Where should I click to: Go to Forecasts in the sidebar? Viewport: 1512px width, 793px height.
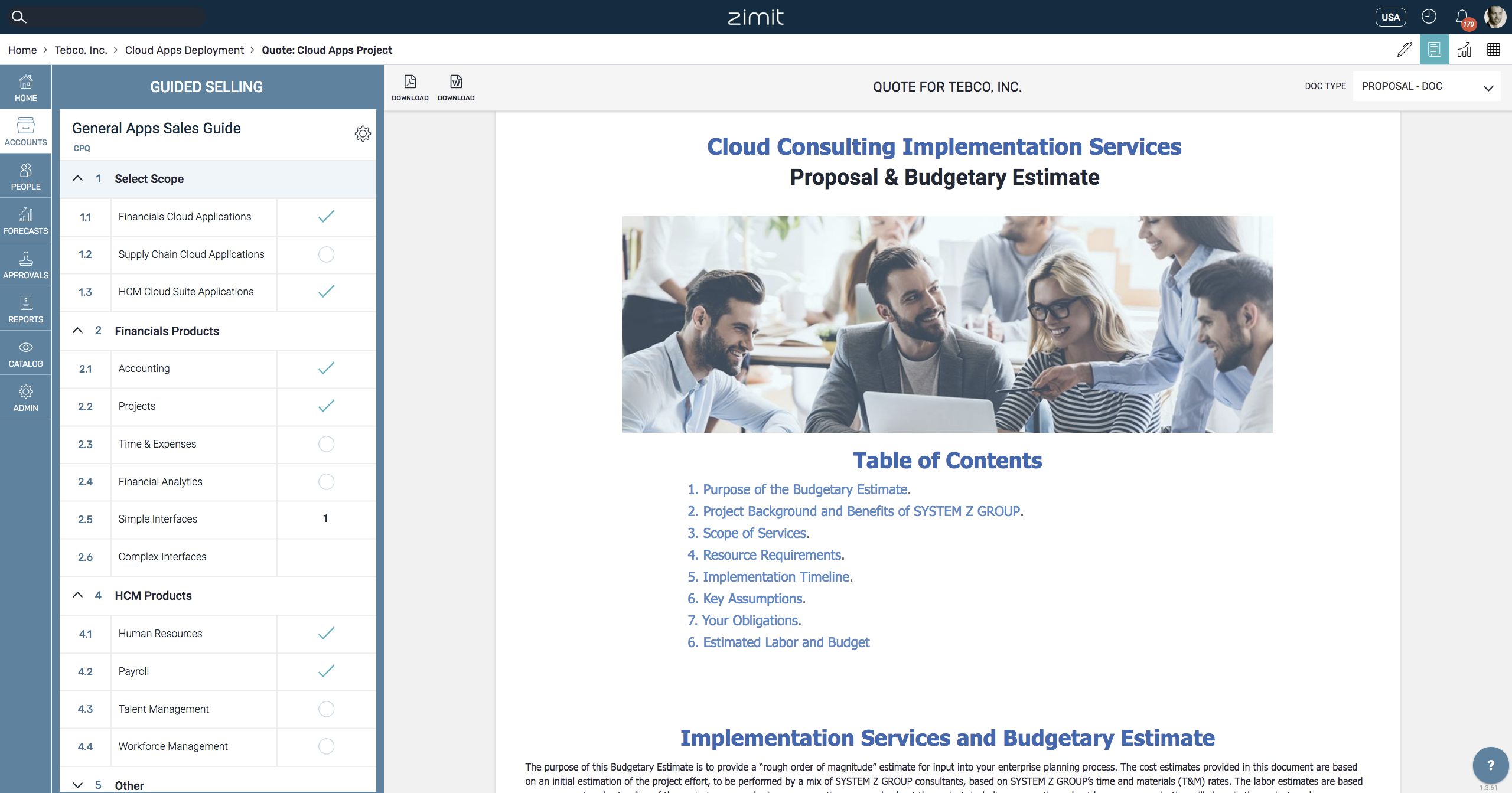pos(25,220)
